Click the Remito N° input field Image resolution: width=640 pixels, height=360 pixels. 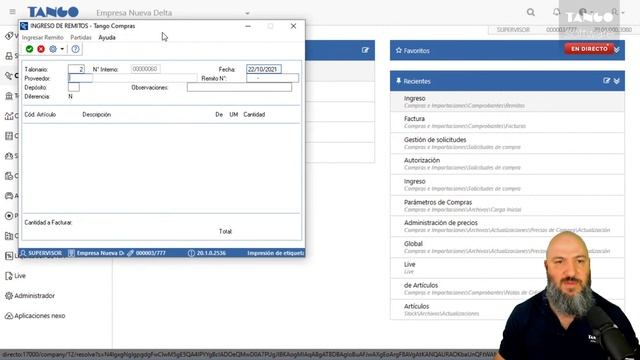point(272,78)
